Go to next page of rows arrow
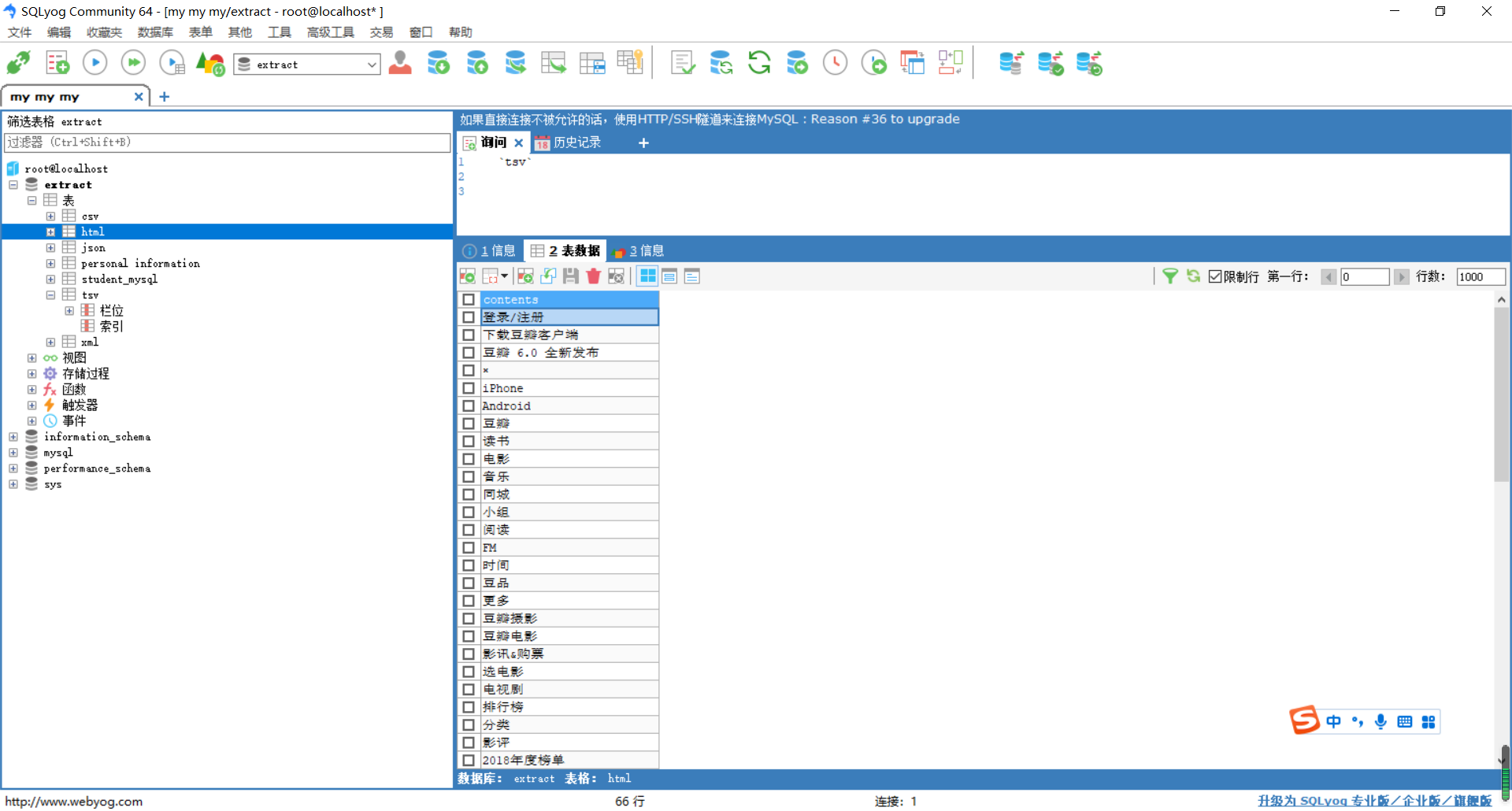 coord(1401,276)
